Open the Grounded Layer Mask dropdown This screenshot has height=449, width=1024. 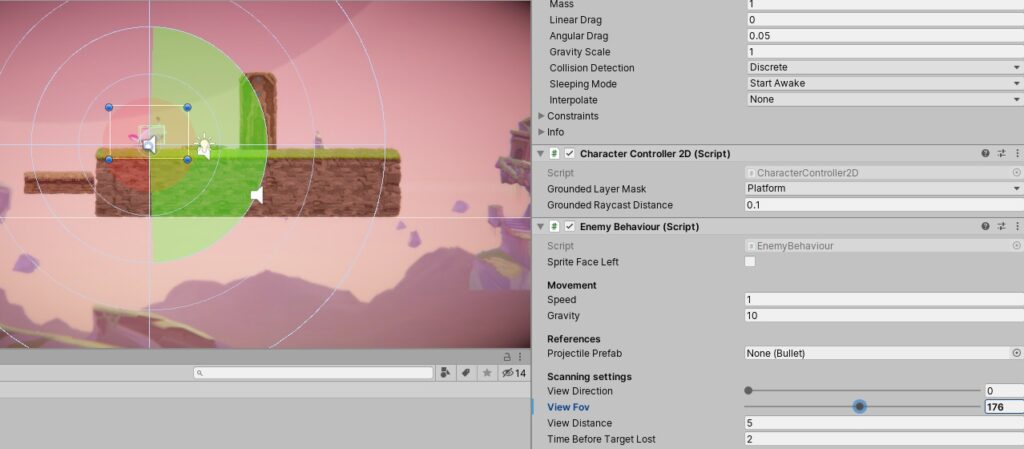(883, 188)
